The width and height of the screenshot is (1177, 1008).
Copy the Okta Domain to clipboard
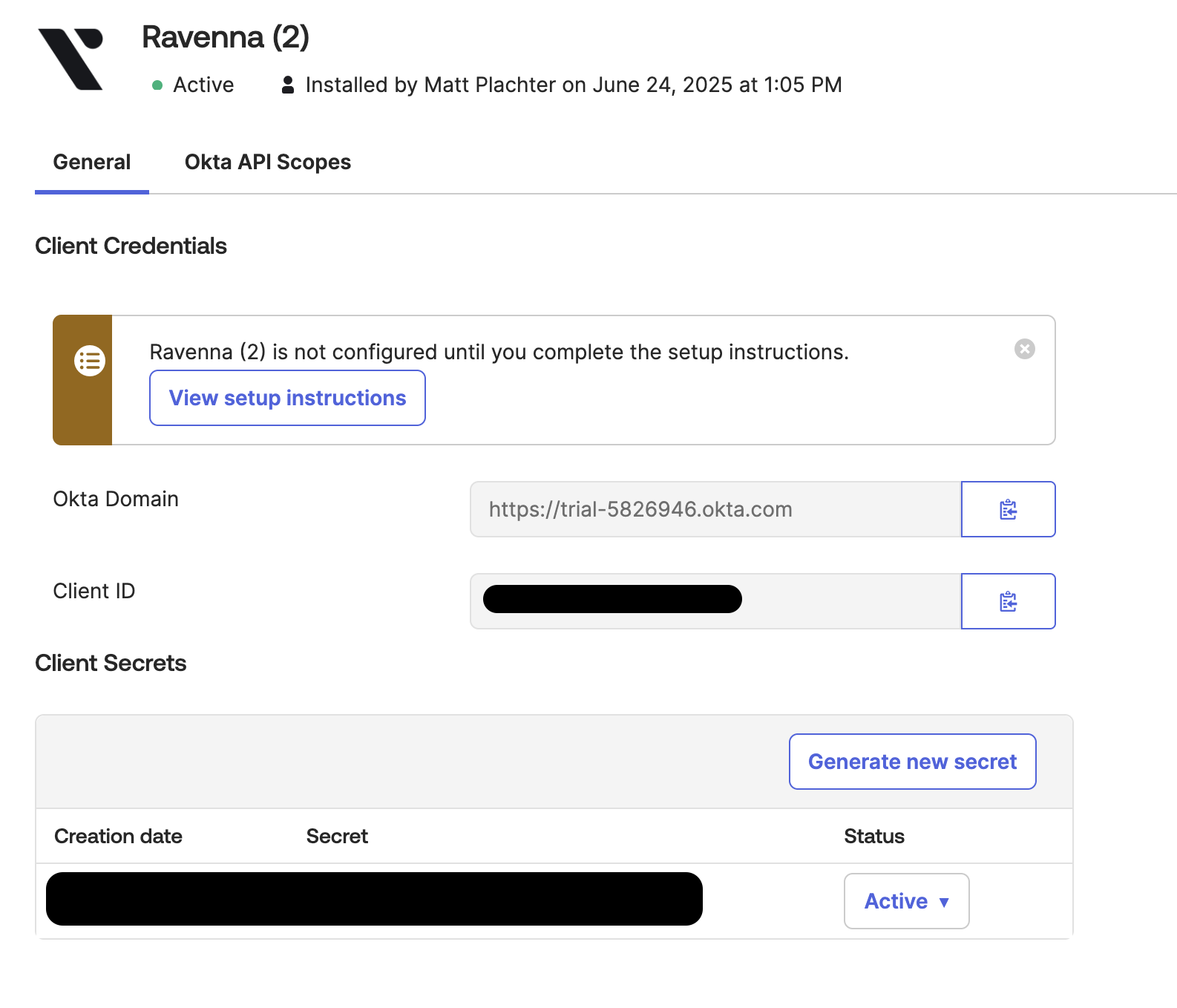[x=1008, y=509]
